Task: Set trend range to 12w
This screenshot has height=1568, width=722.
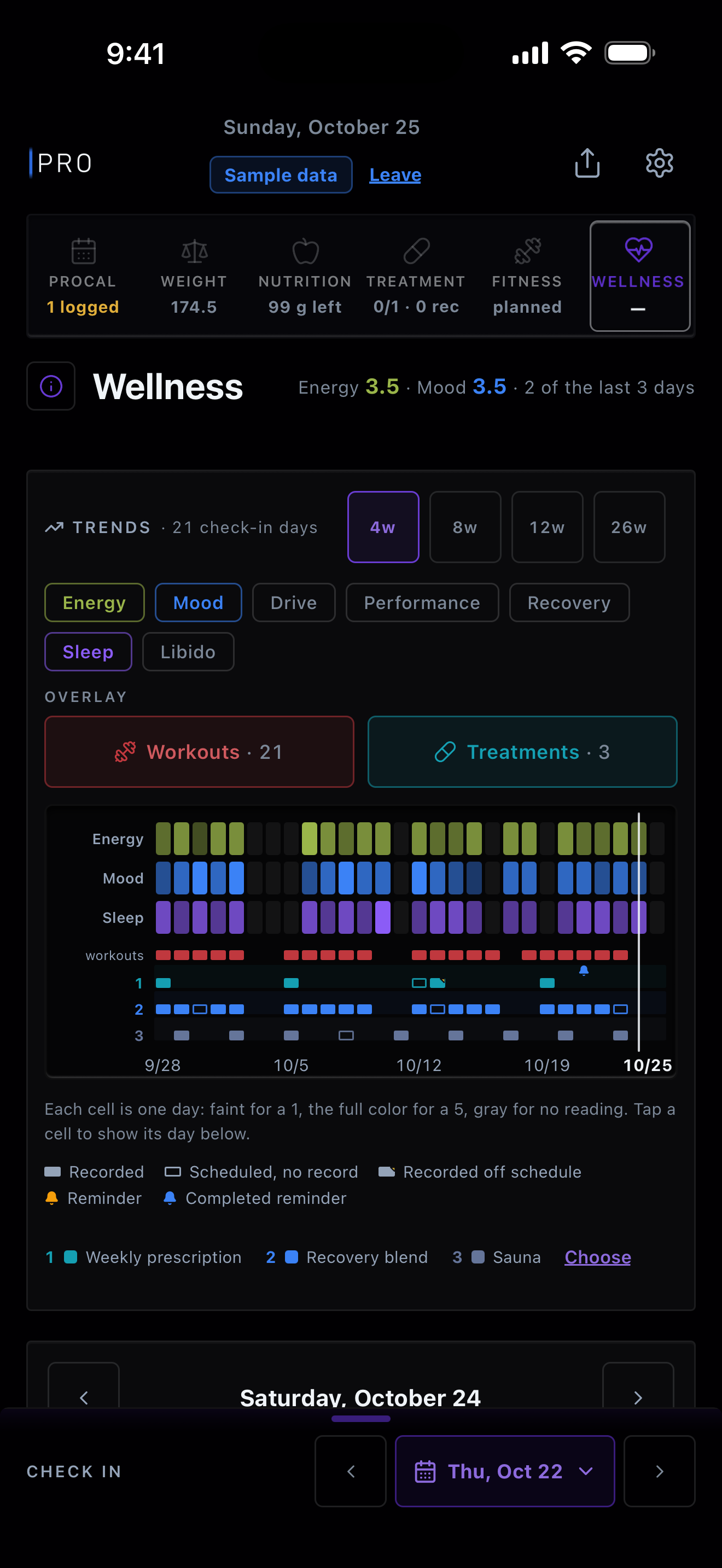Action: point(548,527)
